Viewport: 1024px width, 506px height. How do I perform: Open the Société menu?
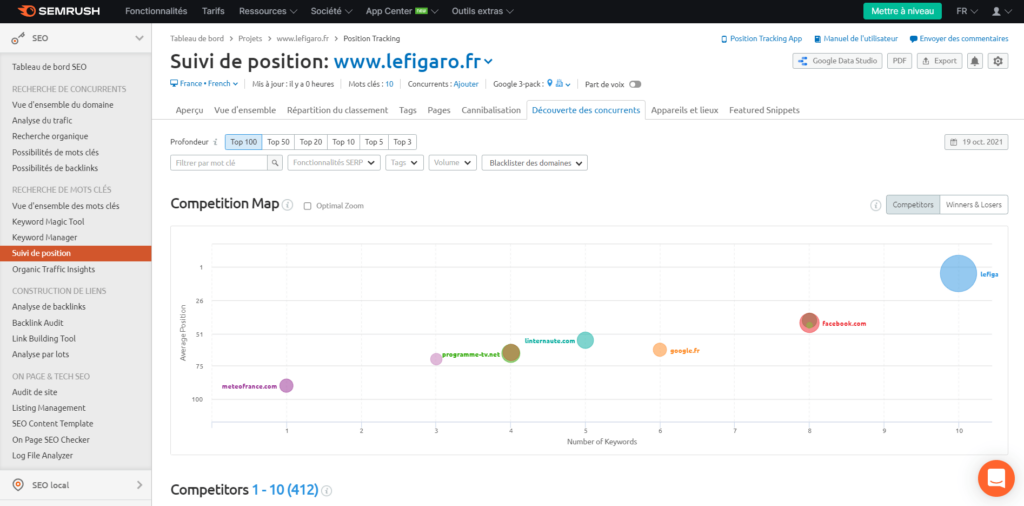(332, 11)
